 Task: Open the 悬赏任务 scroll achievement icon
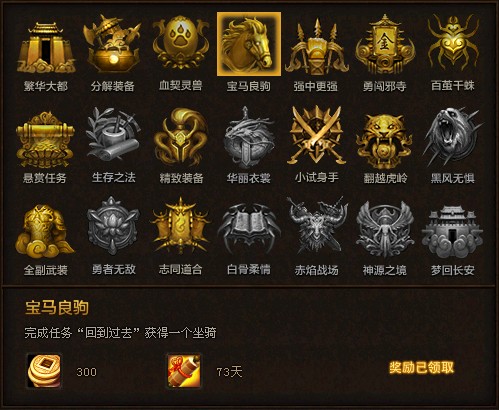(45, 138)
